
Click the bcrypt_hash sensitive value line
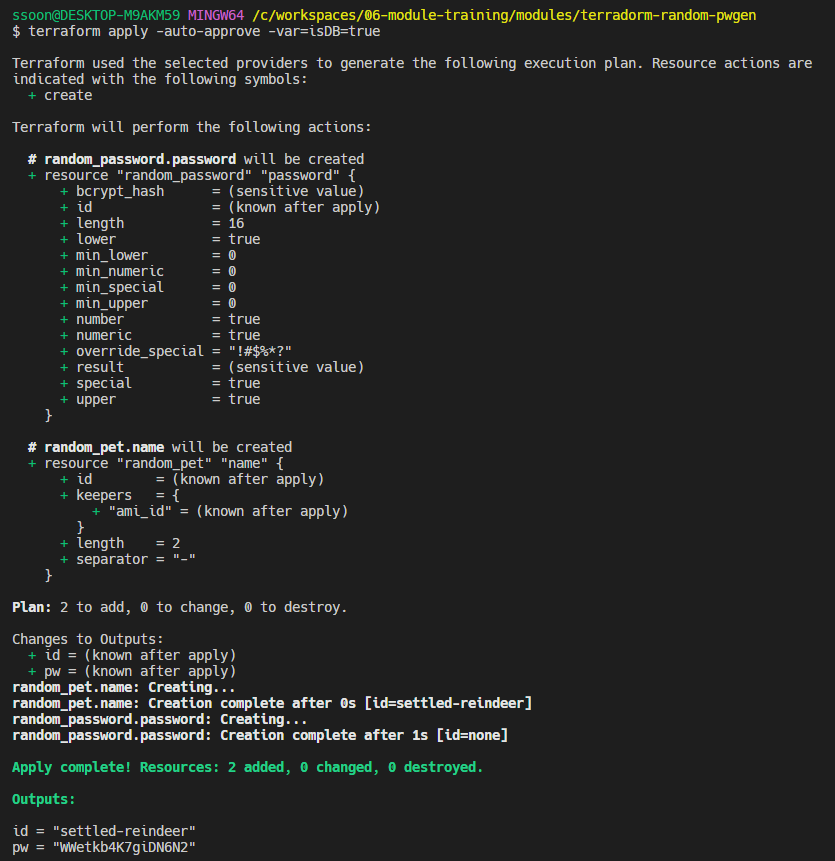(212, 191)
